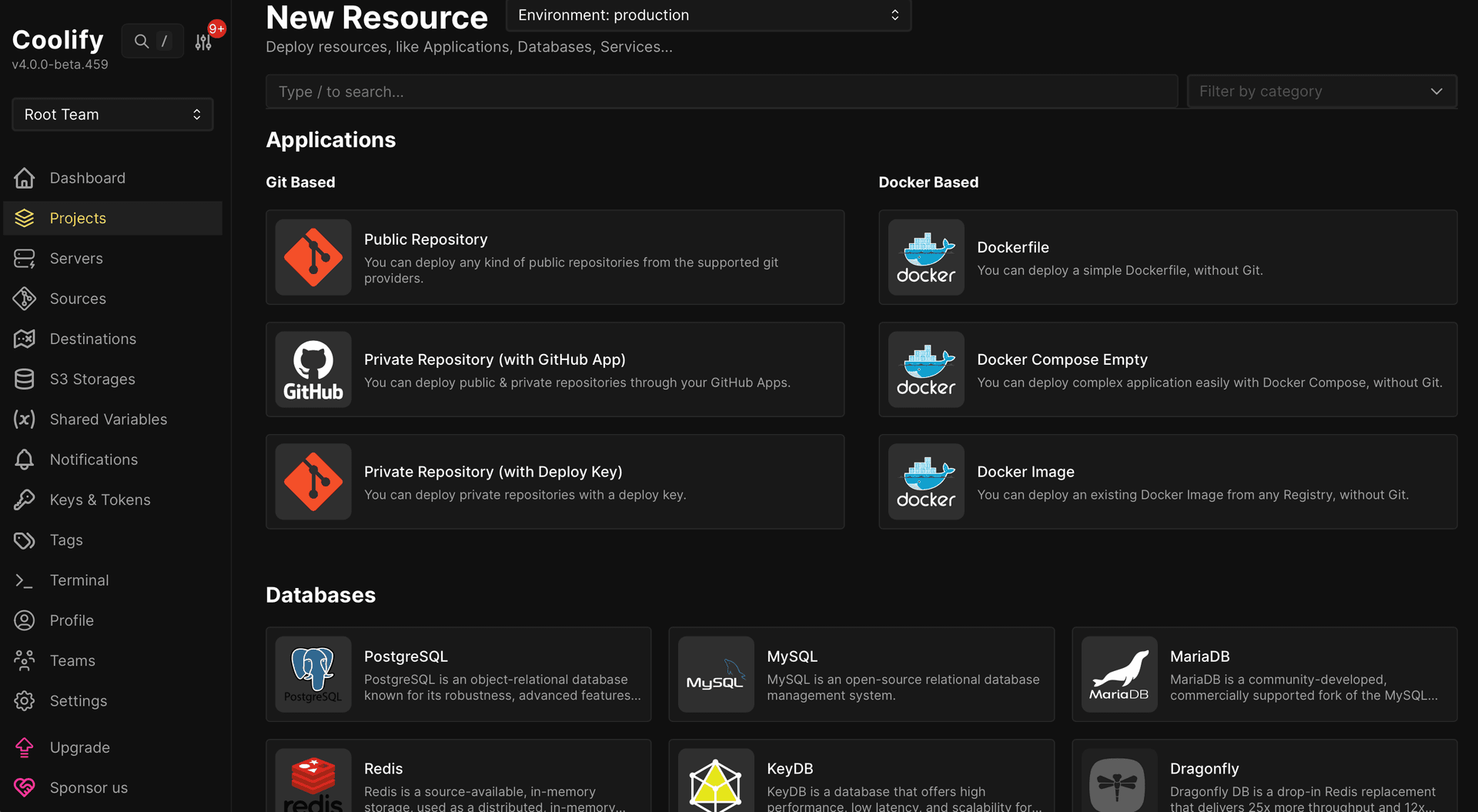This screenshot has height=812, width=1478.
Task: Open Keys & Tokens via the key icon
Action: tap(25, 500)
